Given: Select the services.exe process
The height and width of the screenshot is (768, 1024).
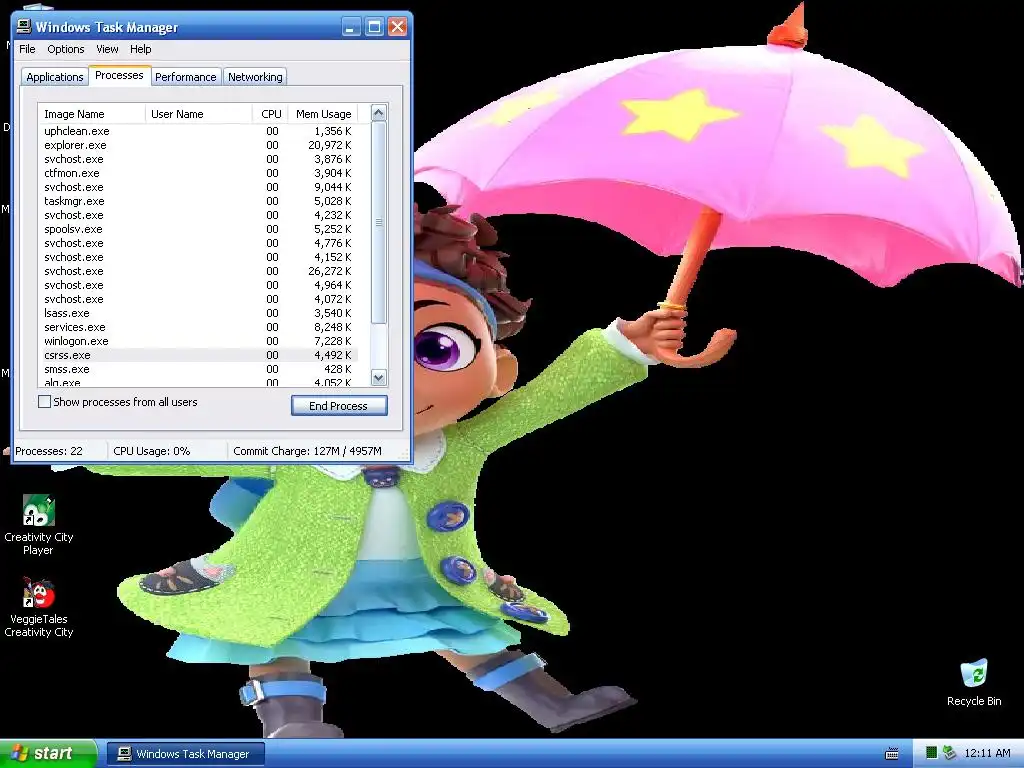Looking at the screenshot, I should pos(198,327).
